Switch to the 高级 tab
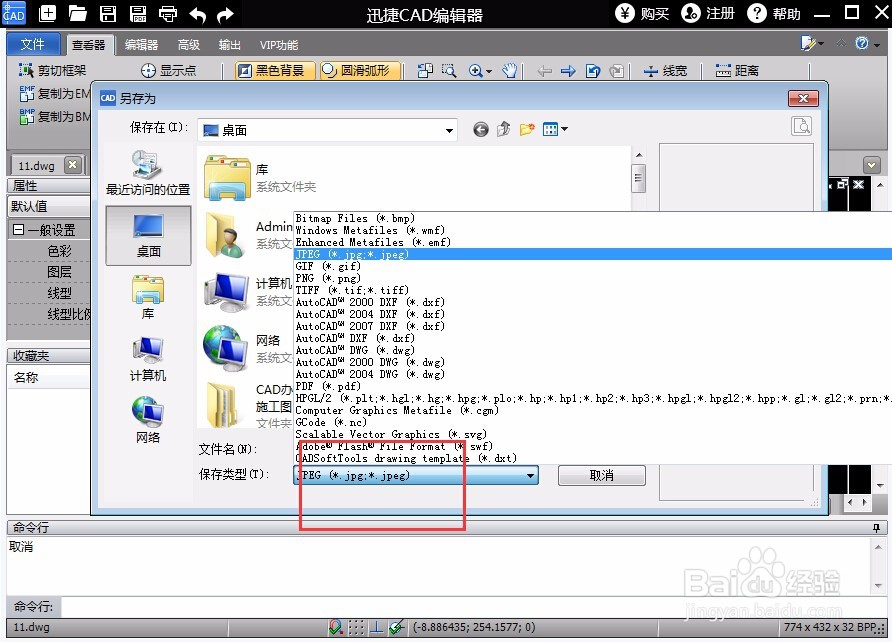 189,45
